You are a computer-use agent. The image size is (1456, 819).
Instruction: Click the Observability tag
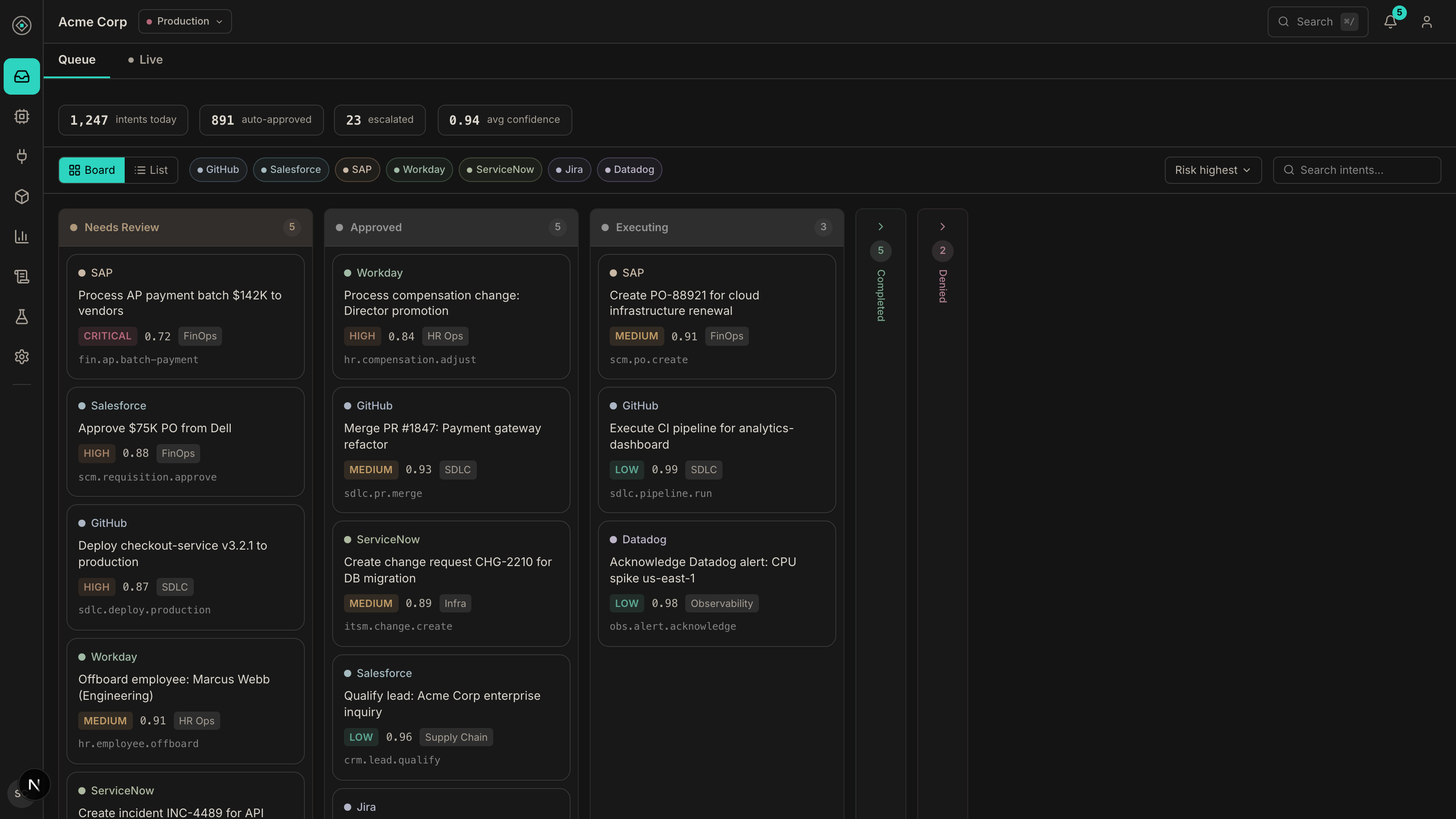pyautogui.click(x=722, y=604)
